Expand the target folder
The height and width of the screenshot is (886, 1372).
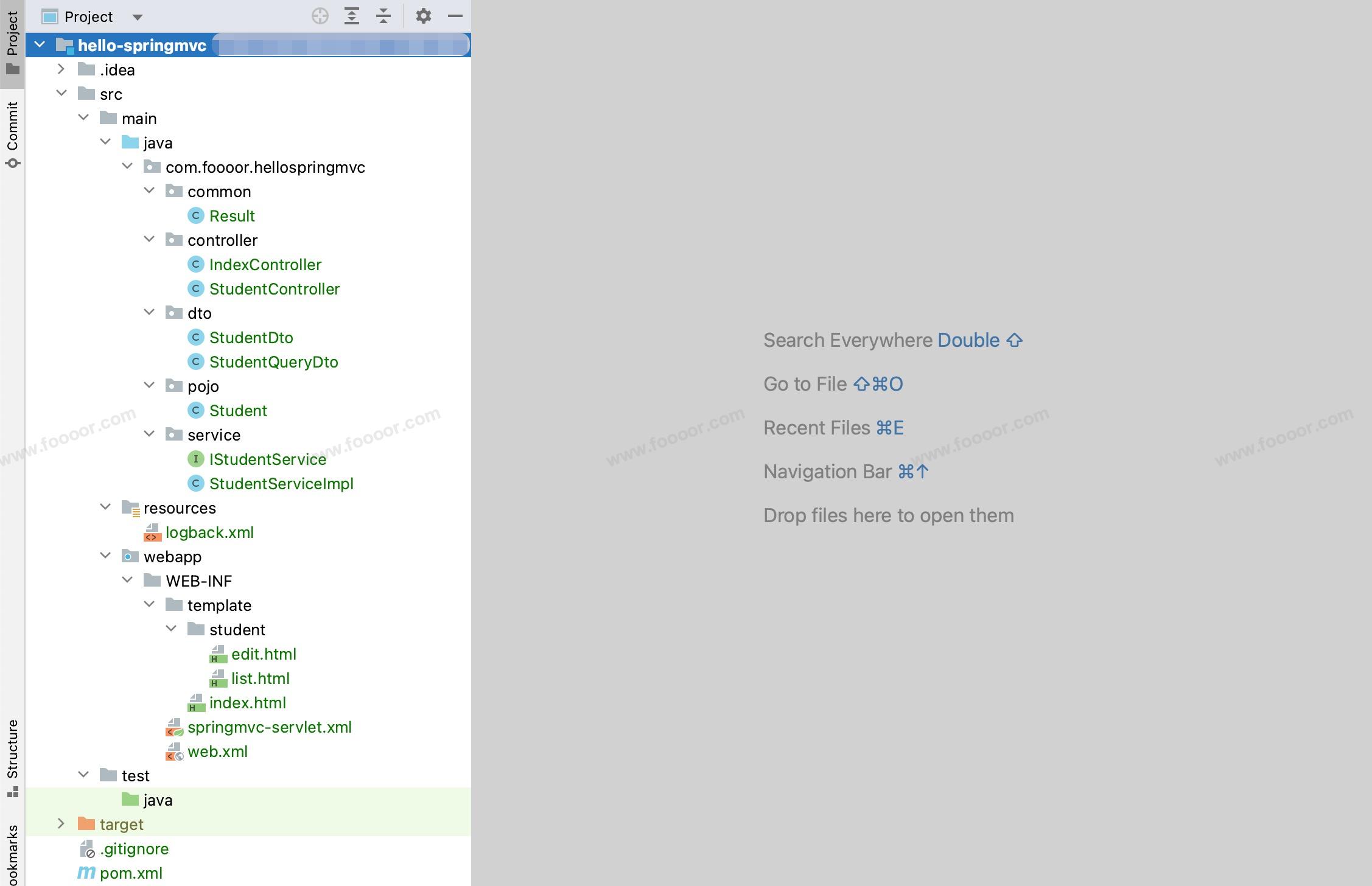click(x=61, y=824)
